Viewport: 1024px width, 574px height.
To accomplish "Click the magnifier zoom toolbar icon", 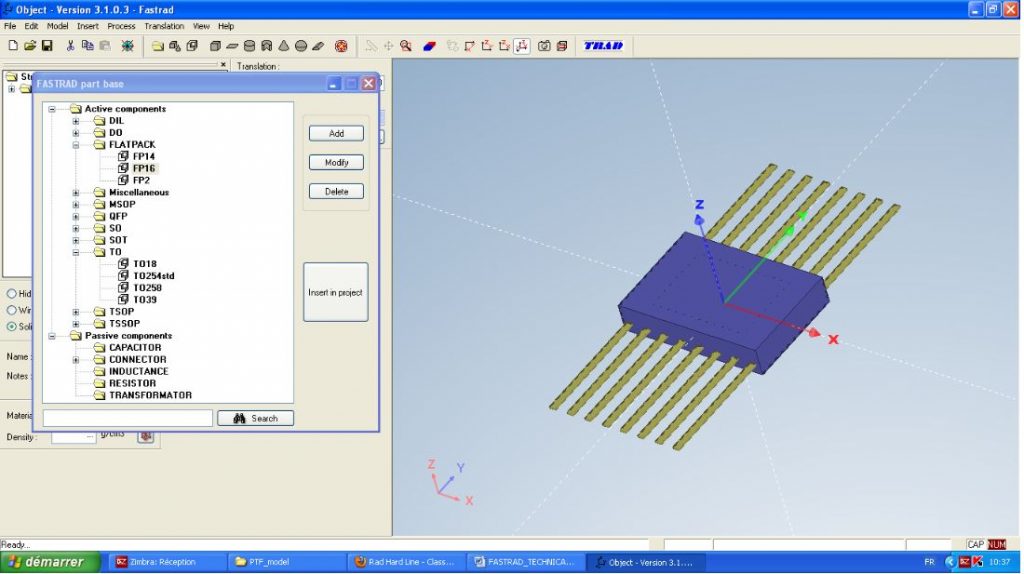I will (406, 46).
